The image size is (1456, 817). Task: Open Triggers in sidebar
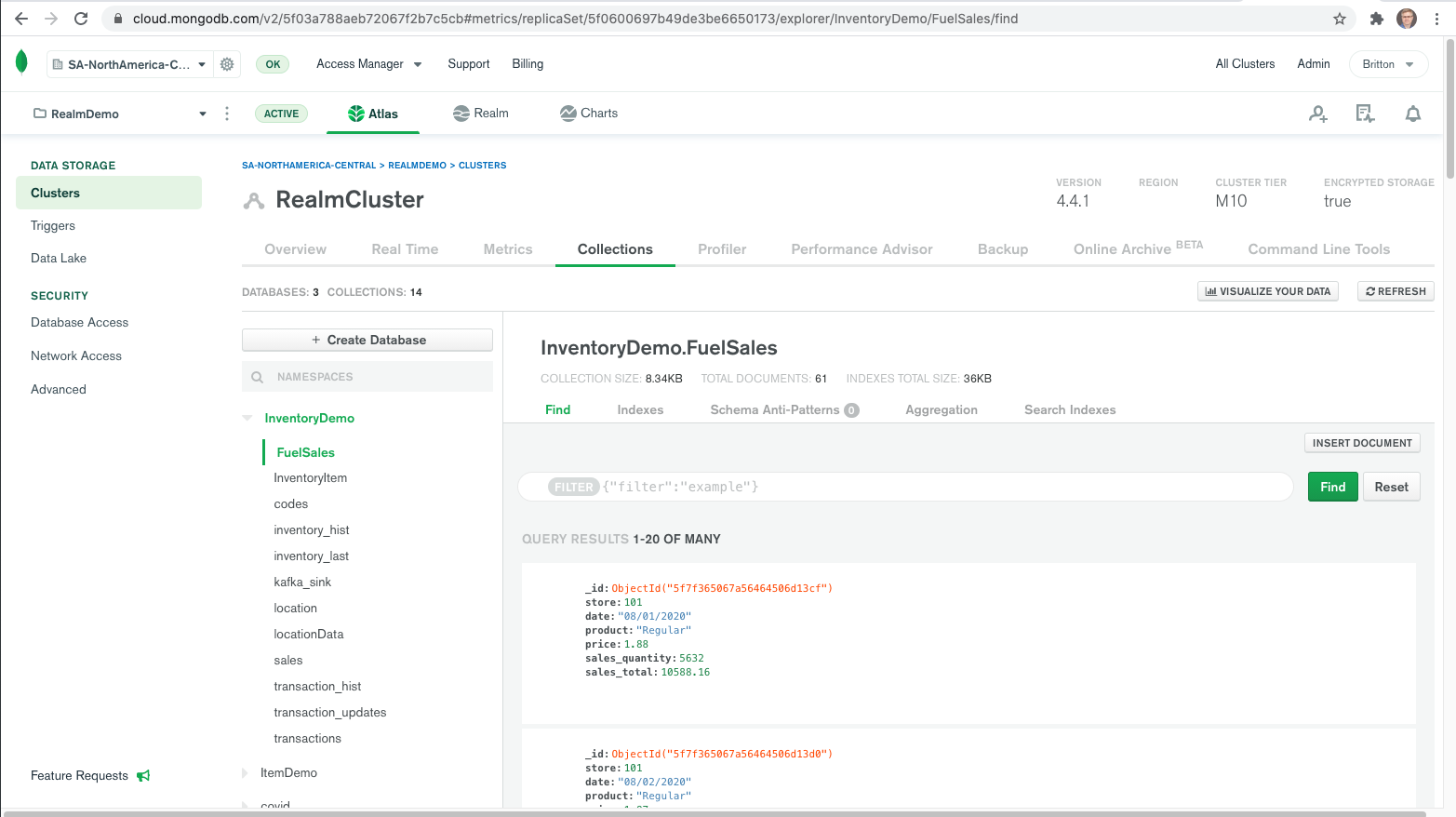tap(53, 225)
